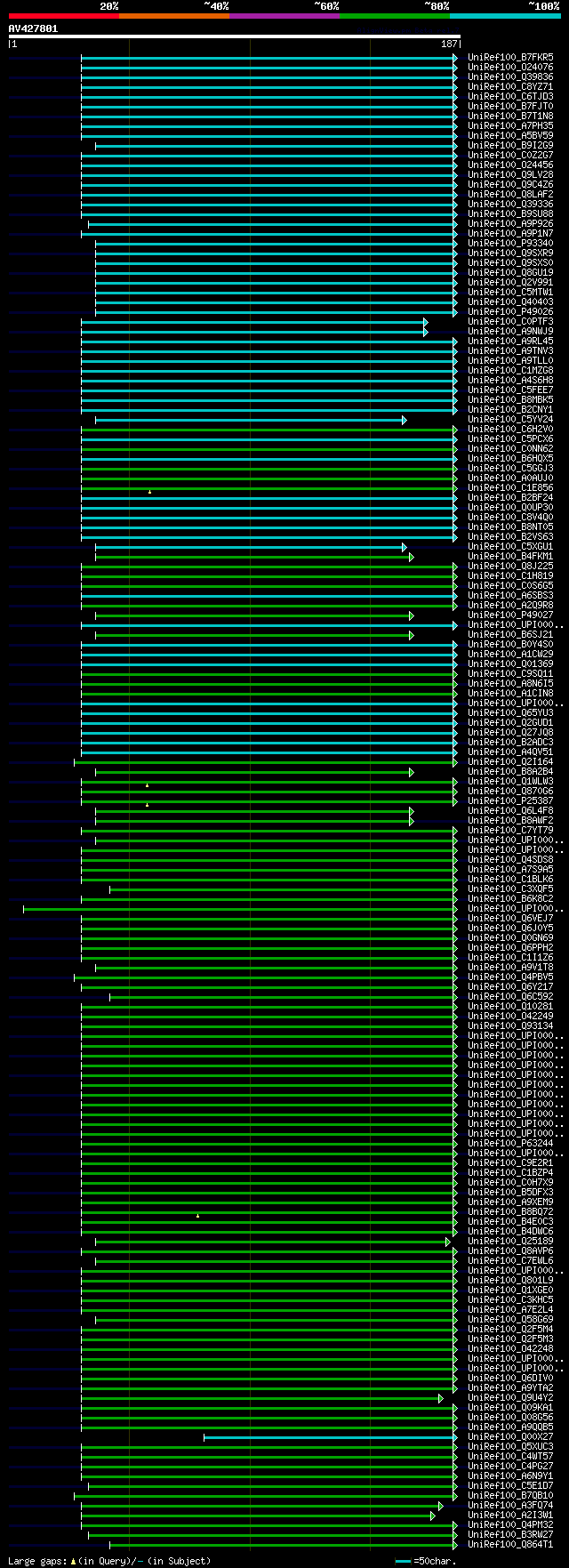Select hit label UniRef100_Q9SXR9
Screen dimensions: 569x1568
click(510, 253)
